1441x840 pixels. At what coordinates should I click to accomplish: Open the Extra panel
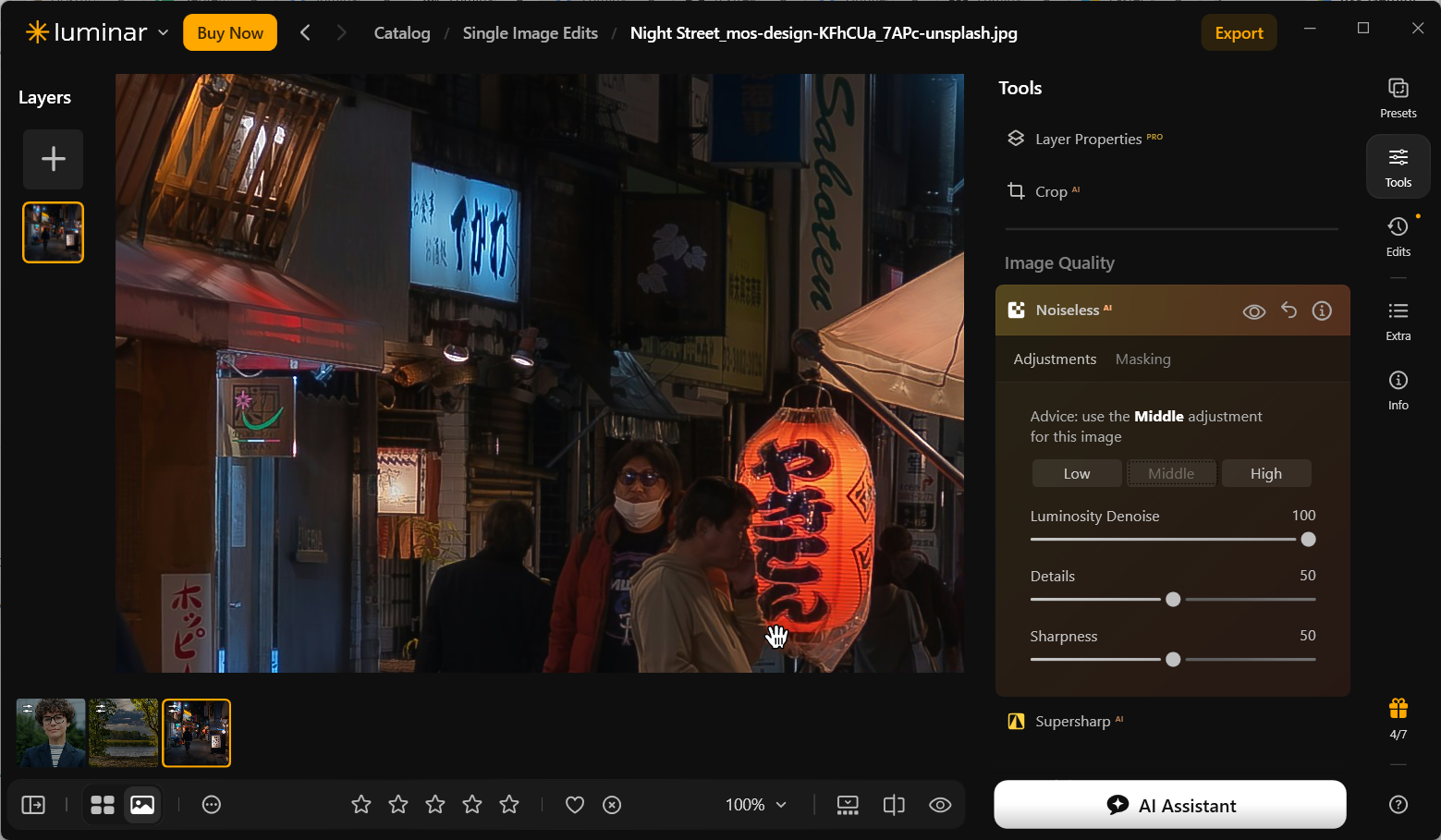tap(1398, 321)
